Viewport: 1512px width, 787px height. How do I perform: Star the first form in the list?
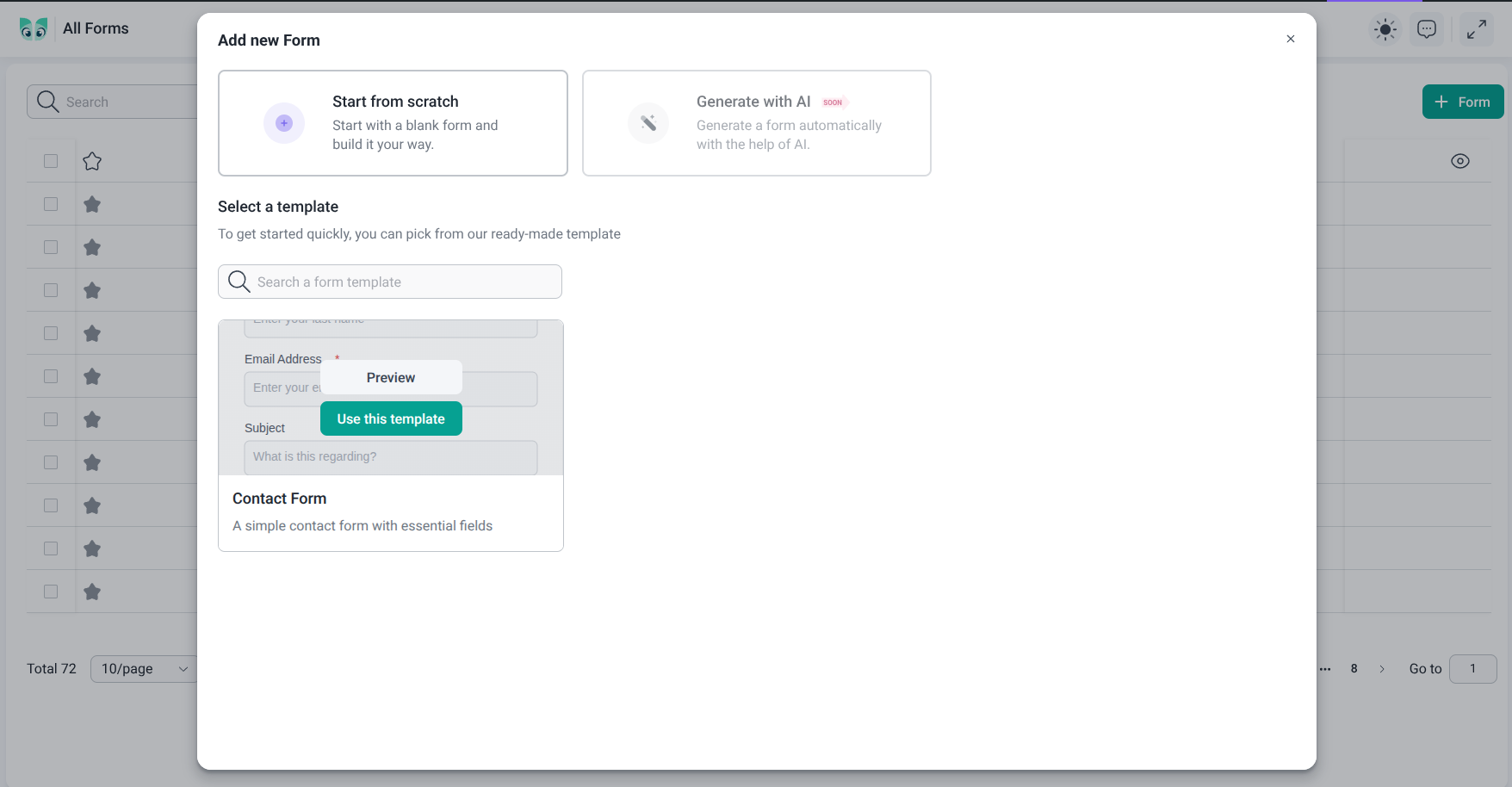coord(92,204)
